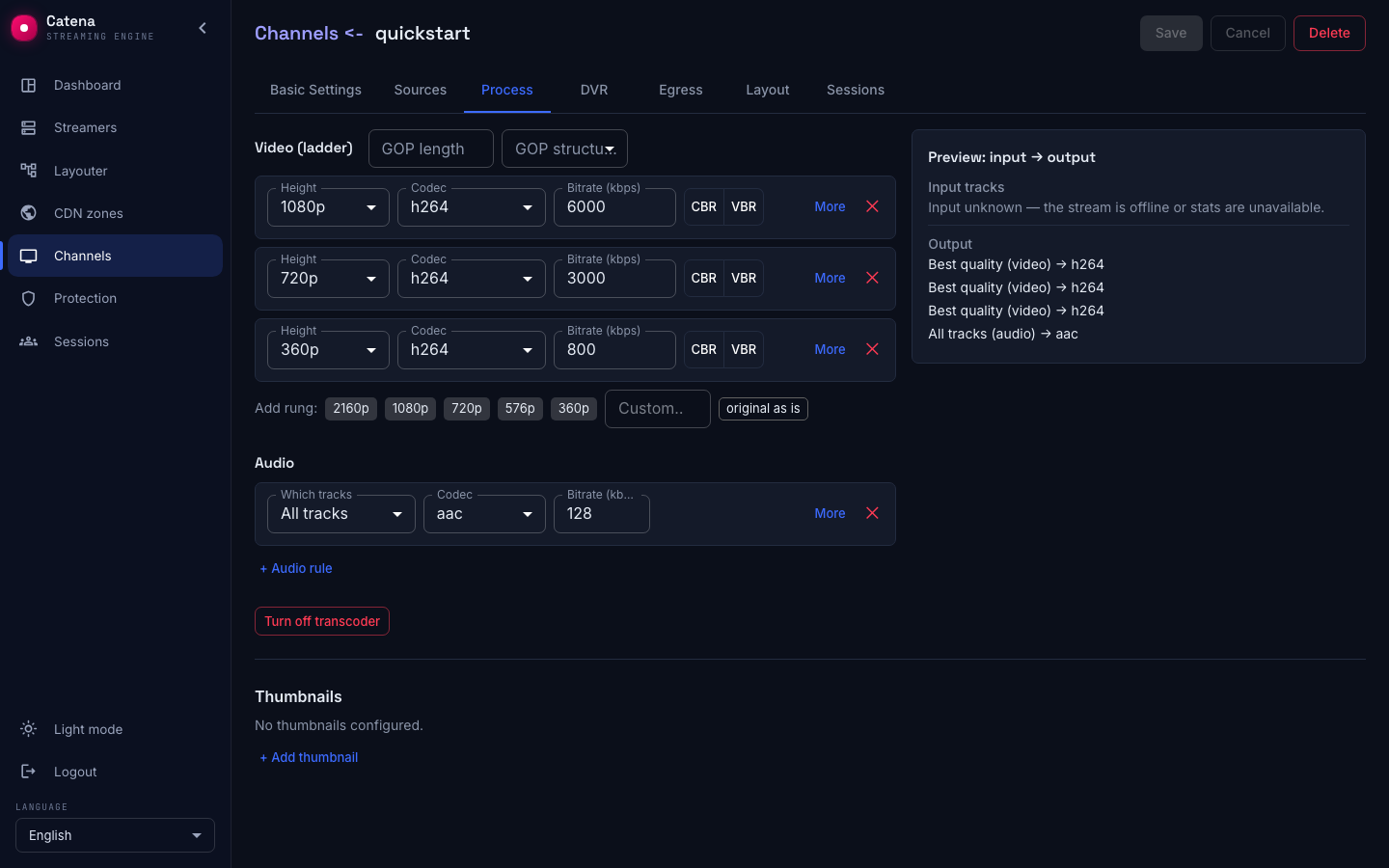
Task: Select VBR for the 360p rung
Action: 744,349
